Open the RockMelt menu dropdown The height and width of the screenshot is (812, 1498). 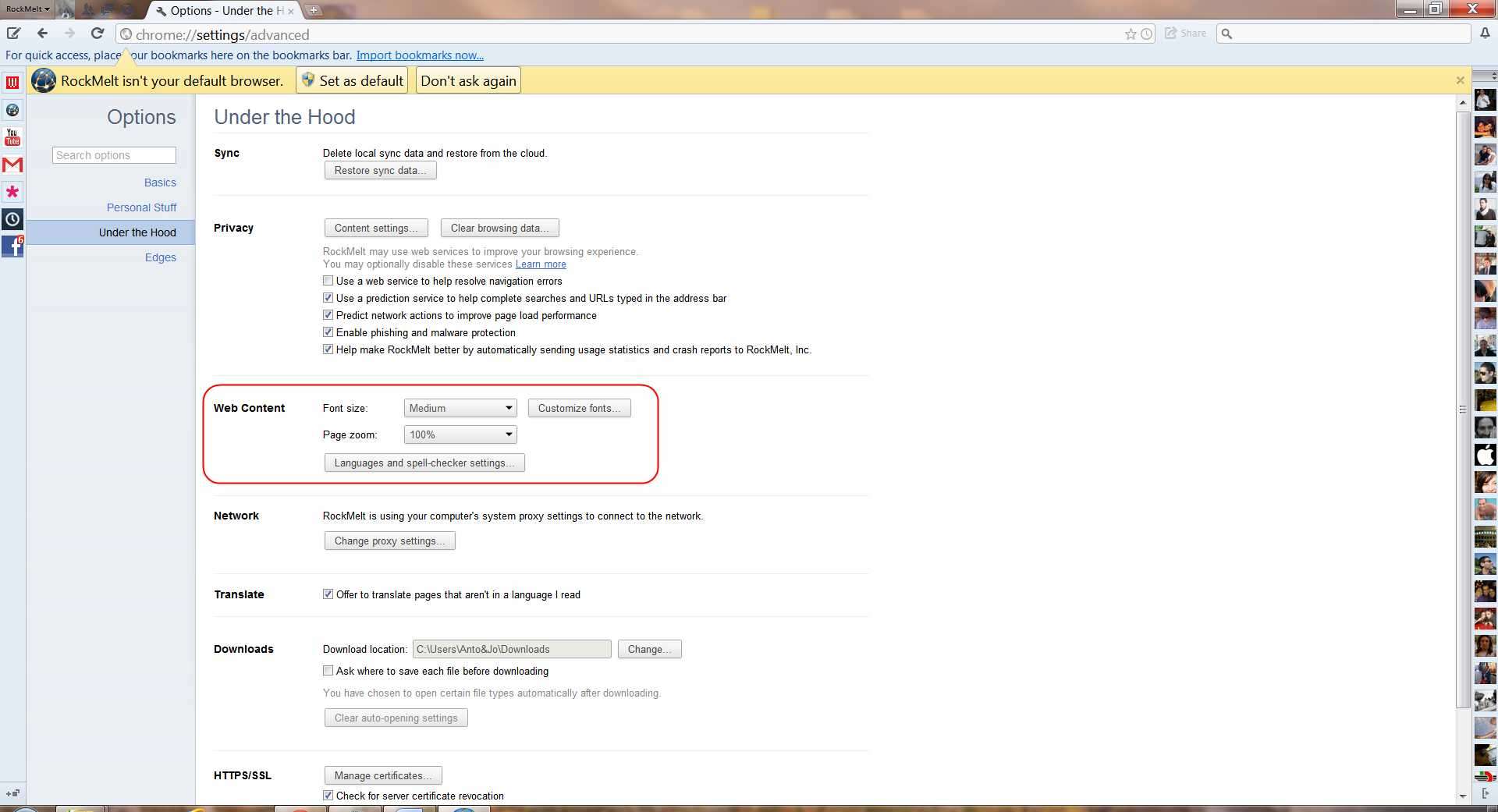pos(28,9)
